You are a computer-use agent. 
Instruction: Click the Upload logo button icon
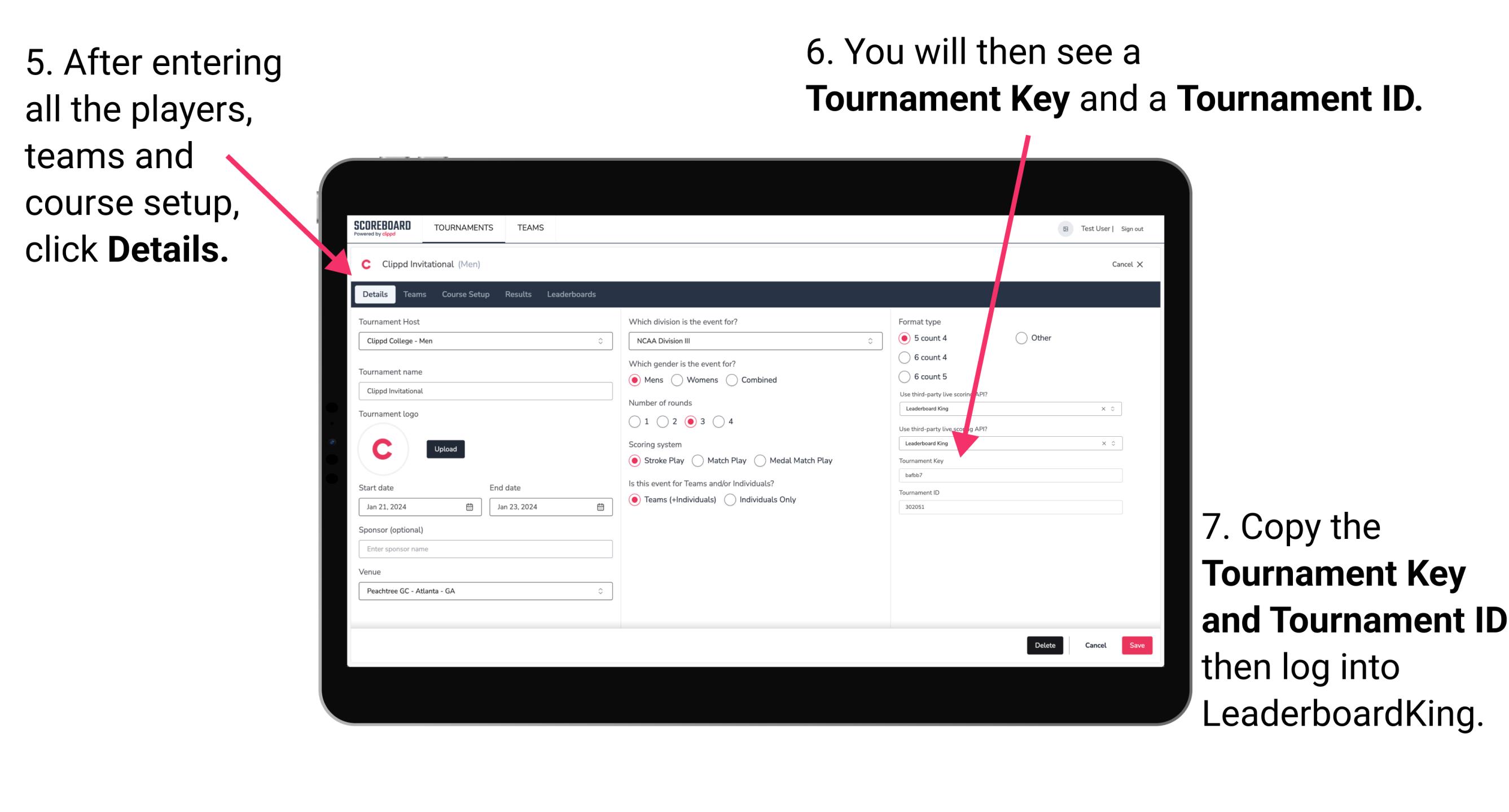(x=446, y=448)
